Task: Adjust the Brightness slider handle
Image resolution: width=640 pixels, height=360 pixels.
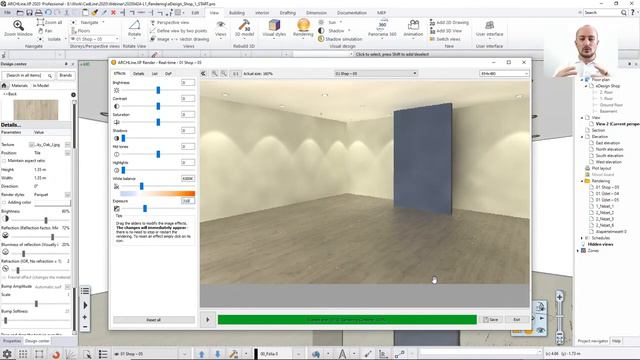Action: tap(158, 90)
